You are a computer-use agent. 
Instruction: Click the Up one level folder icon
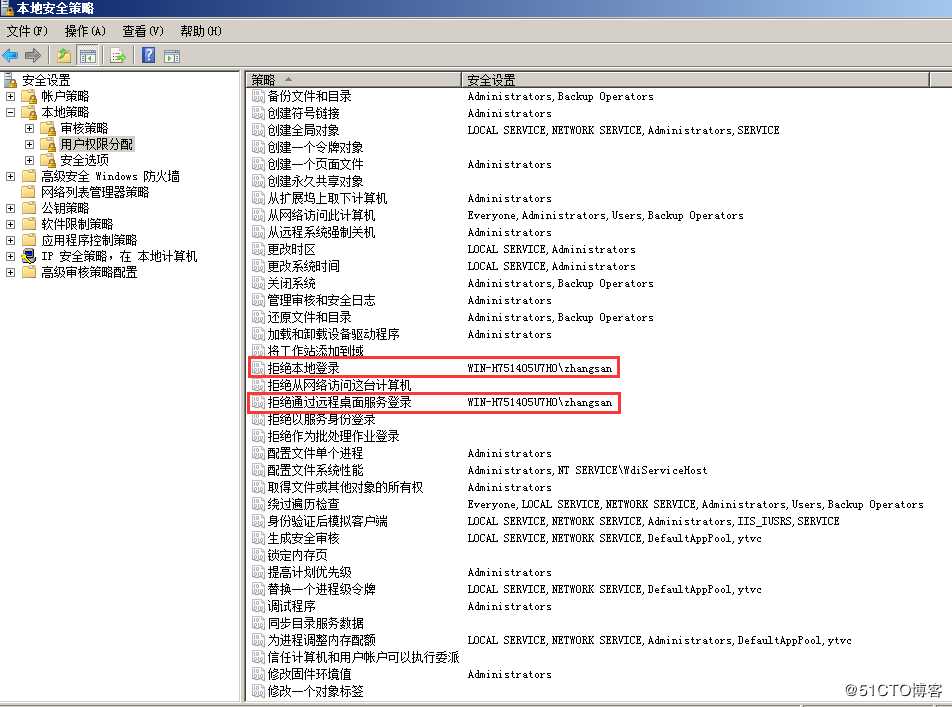tap(64, 56)
